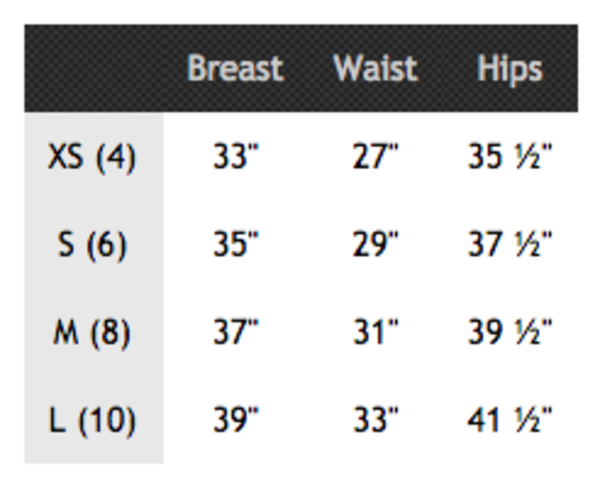Screen dimensions: 600x488
Task: Click the Waist column header
Action: click(375, 69)
